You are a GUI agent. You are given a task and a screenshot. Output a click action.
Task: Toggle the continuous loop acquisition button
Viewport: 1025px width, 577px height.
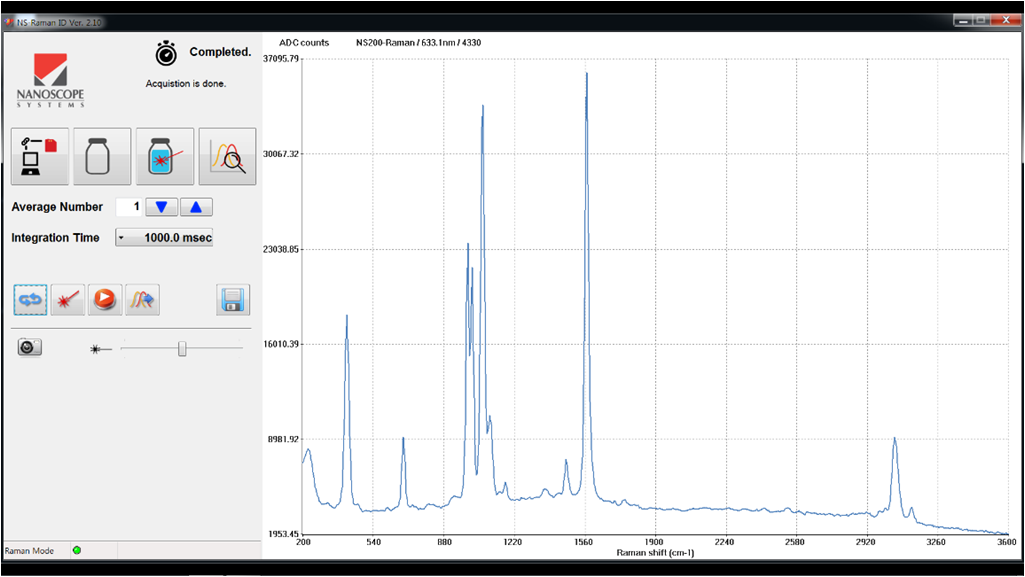[x=30, y=300]
